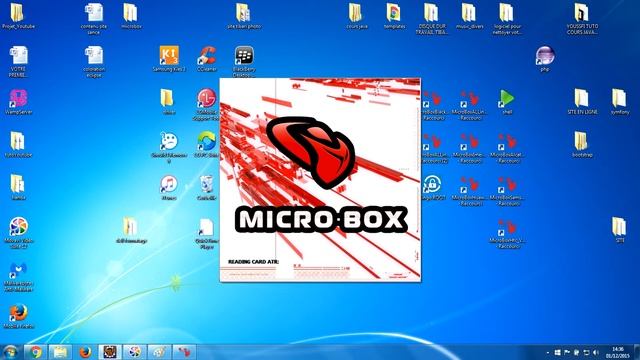Viewport: 640px width, 360px height.
Task: Open the Windows Start menu
Action: 10,352
